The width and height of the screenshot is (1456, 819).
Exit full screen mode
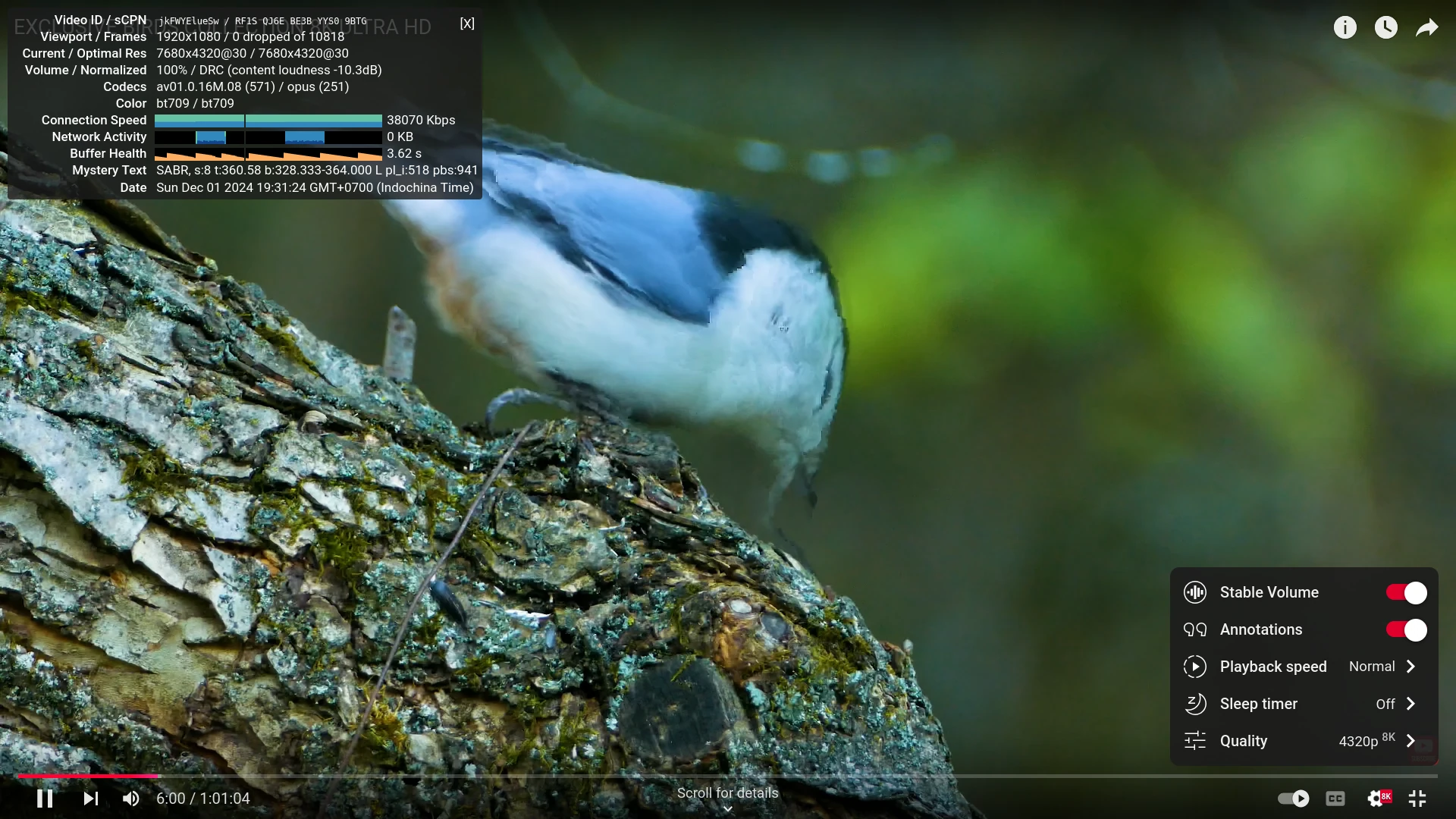click(1417, 799)
